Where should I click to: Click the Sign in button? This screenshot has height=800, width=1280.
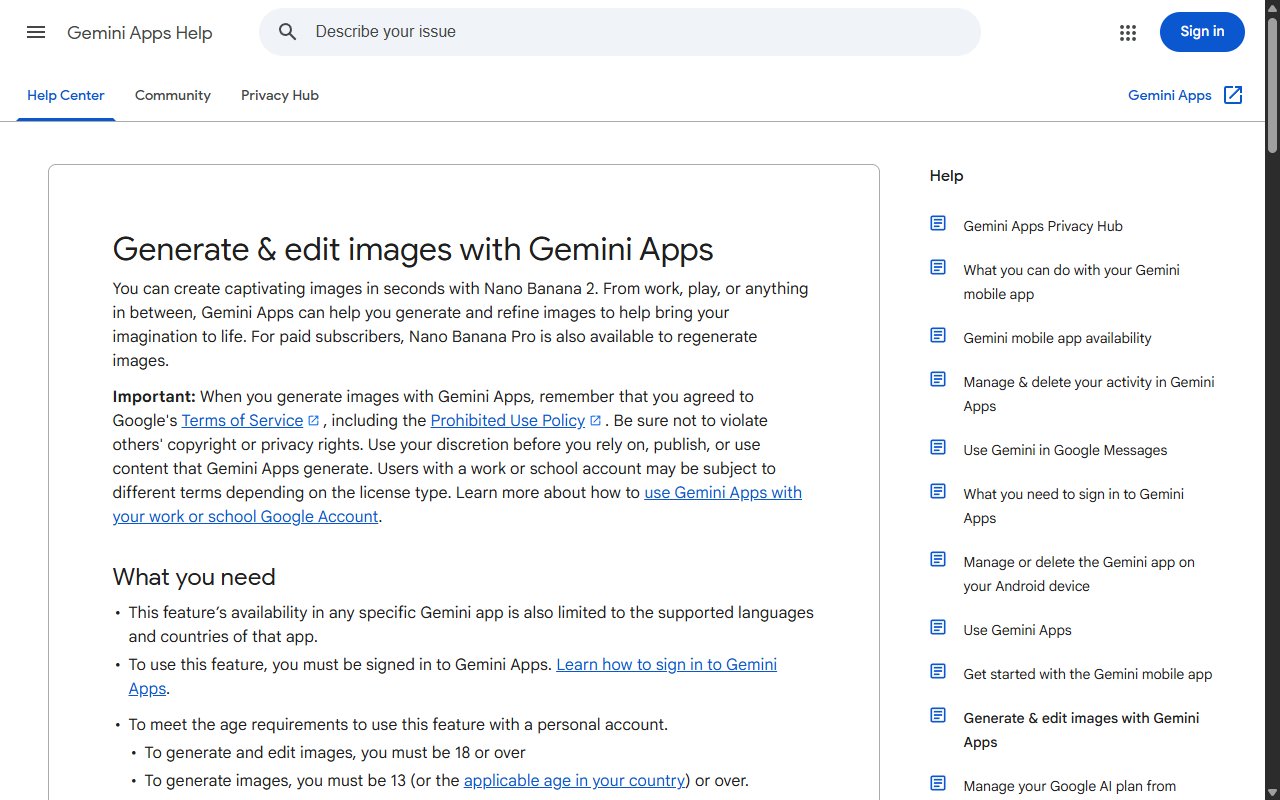[1202, 32]
